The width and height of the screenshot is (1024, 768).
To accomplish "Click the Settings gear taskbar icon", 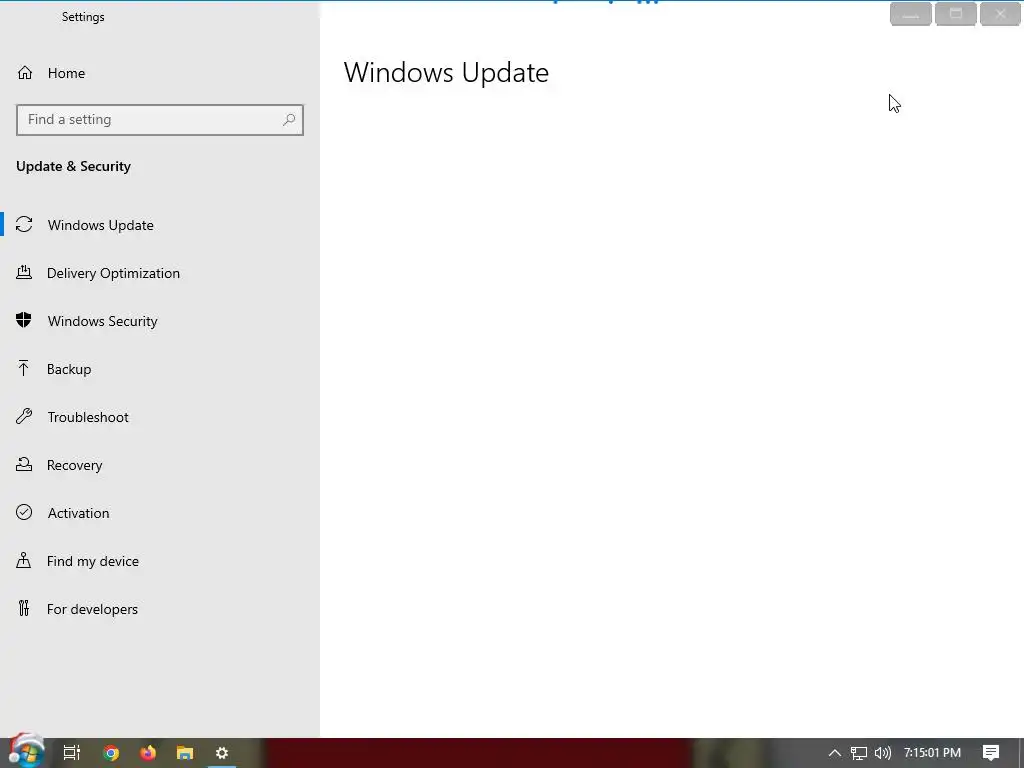I will [x=222, y=753].
